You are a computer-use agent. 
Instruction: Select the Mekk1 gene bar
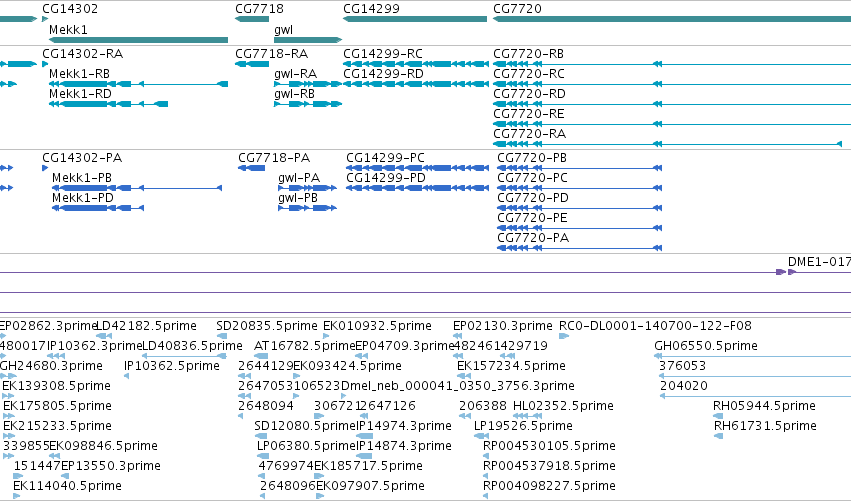[138, 40]
